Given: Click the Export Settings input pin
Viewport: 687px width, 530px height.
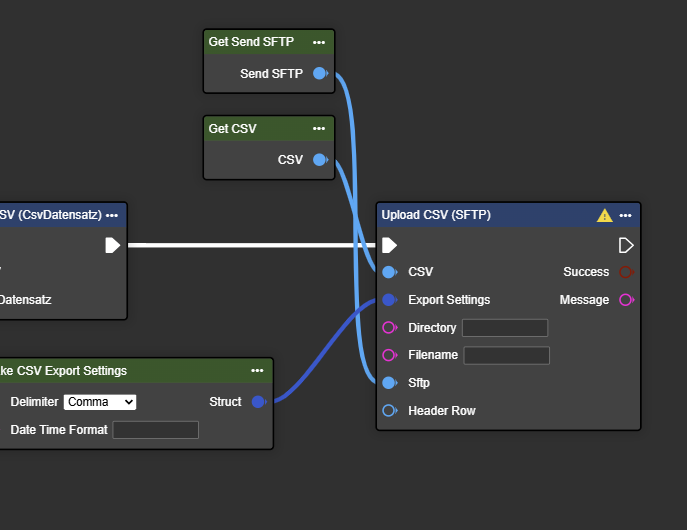Looking at the screenshot, I should (390, 300).
